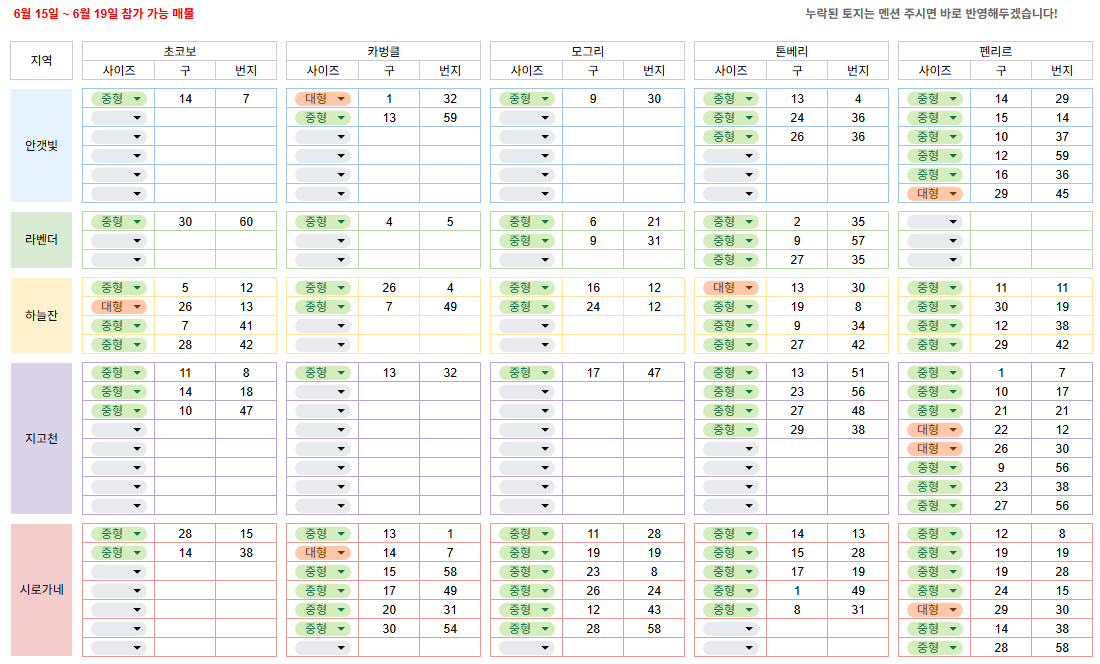Open 대형 dropdown in 펜리르 안갯빛 plot 45 row
Image resolution: width=1100 pixels, height=664 pixels.
[934, 194]
